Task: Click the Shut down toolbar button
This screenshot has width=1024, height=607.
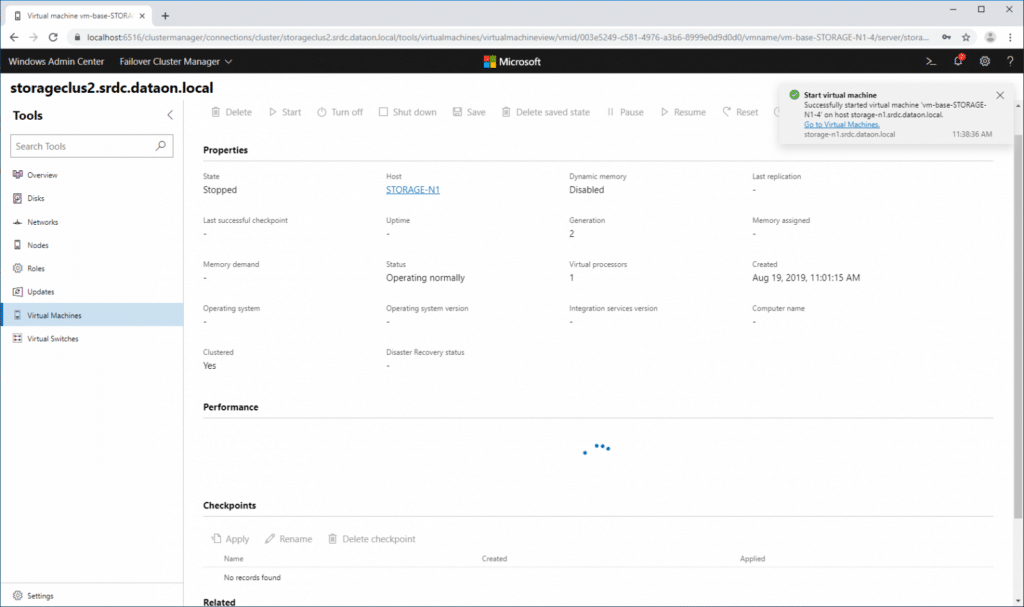Action: click(408, 112)
